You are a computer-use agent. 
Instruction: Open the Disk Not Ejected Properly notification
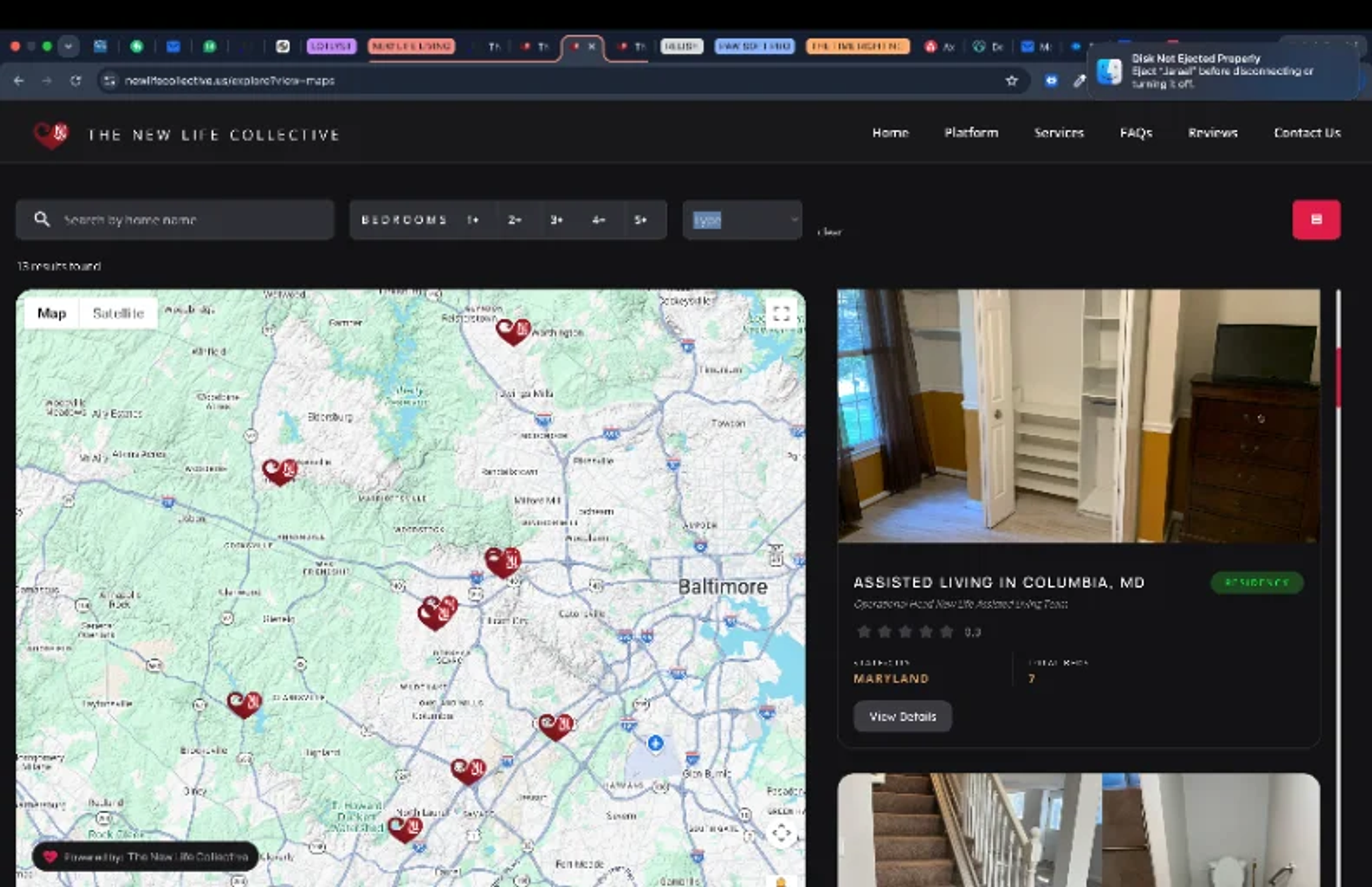pyautogui.click(x=1223, y=71)
